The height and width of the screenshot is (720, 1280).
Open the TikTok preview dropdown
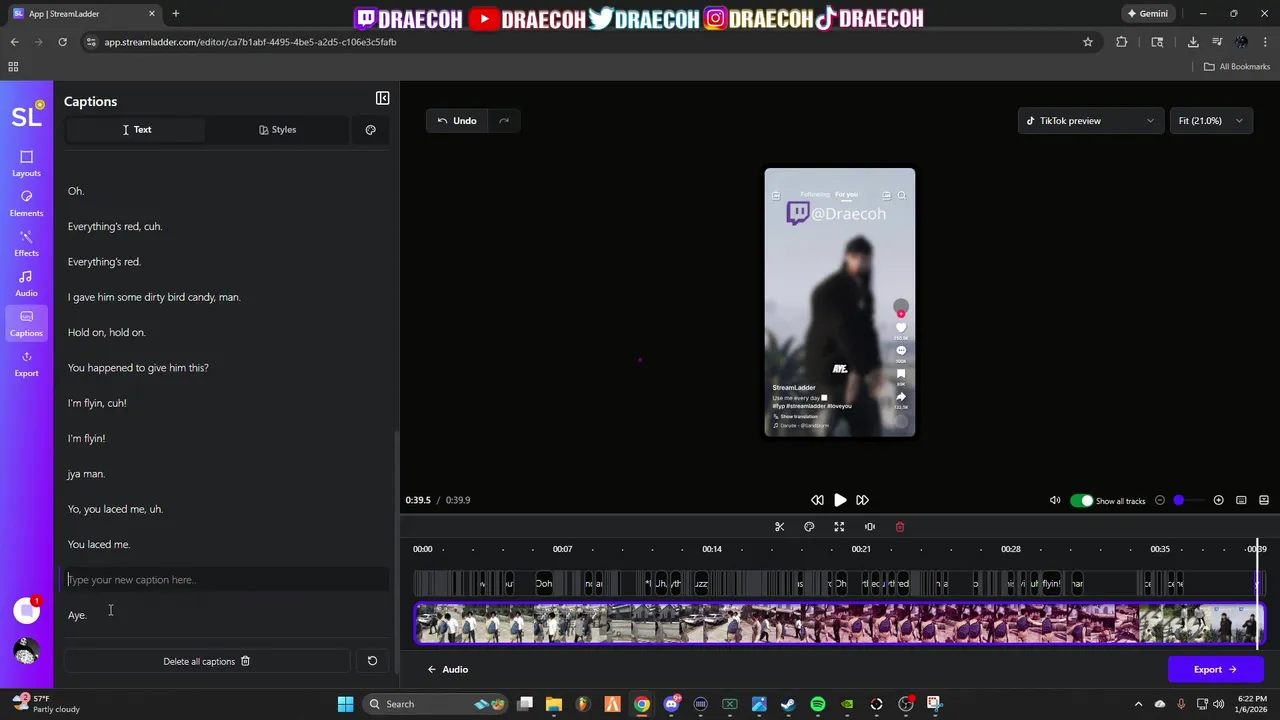(x=1091, y=121)
